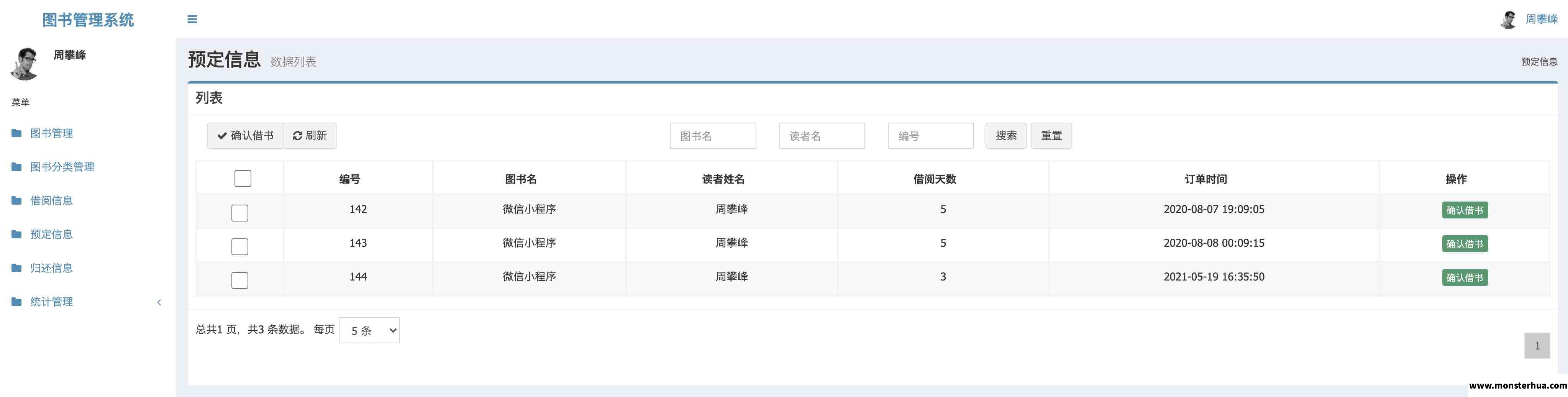Click reader name 周攀峰 in row 144
Image resolution: width=1568 pixels, height=397 pixels.
tap(731, 276)
